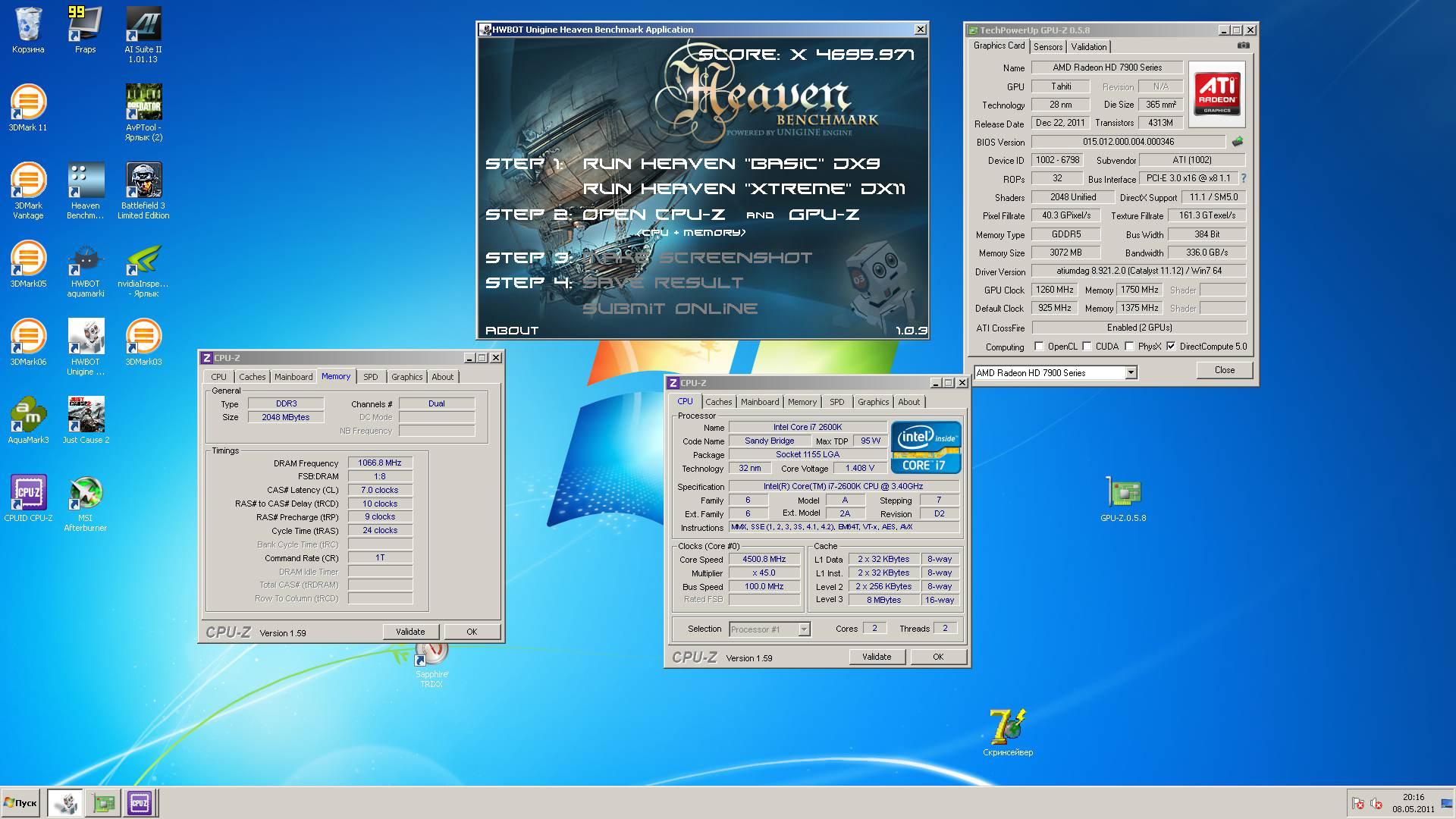Toggle the DirectCompute 5.0 checkbox
Screen dimensions: 1456x819
[x=1172, y=346]
